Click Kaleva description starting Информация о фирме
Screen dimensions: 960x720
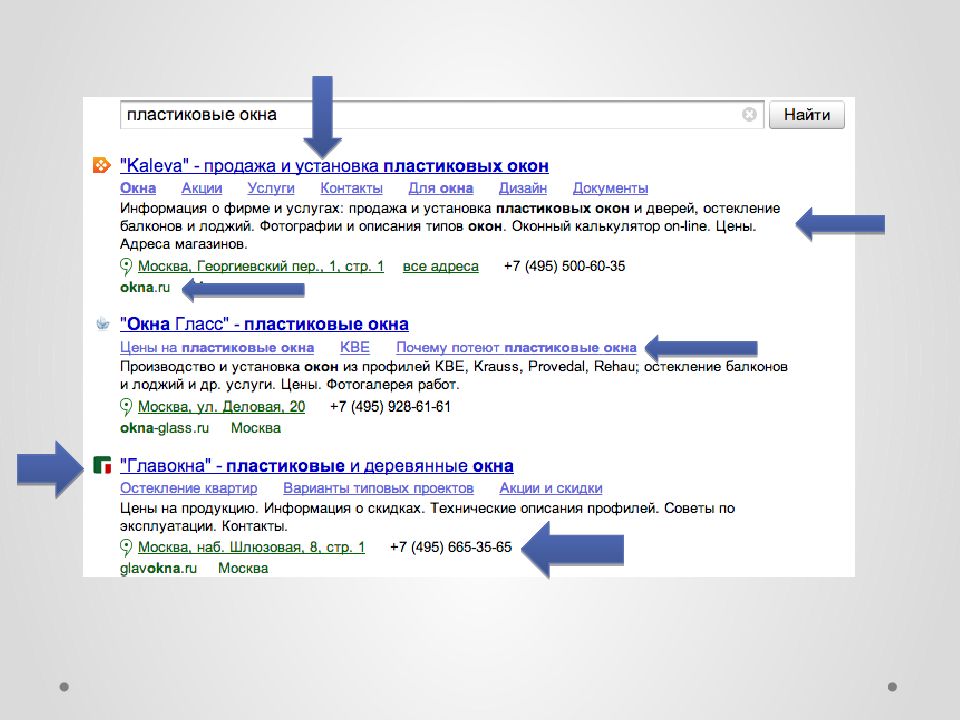click(450, 226)
